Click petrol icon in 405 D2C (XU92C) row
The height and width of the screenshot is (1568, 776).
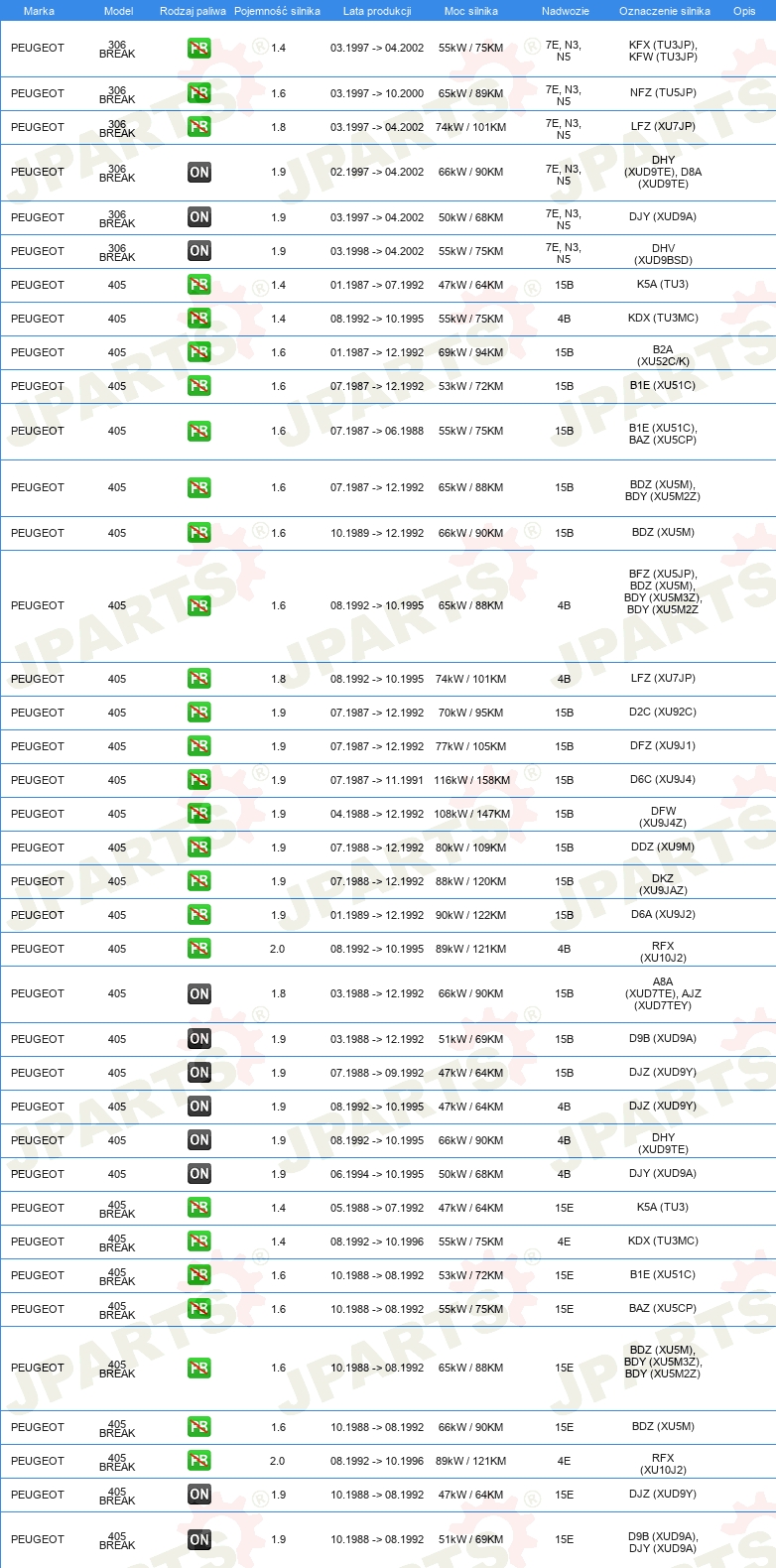pyautogui.click(x=199, y=713)
